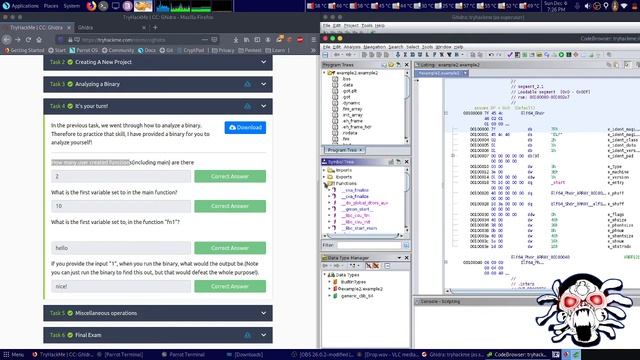The image size is (640, 360).
Task: Click the save icon in CodeBrowser toolbar
Action: pyautogui.click(x=325, y=55)
